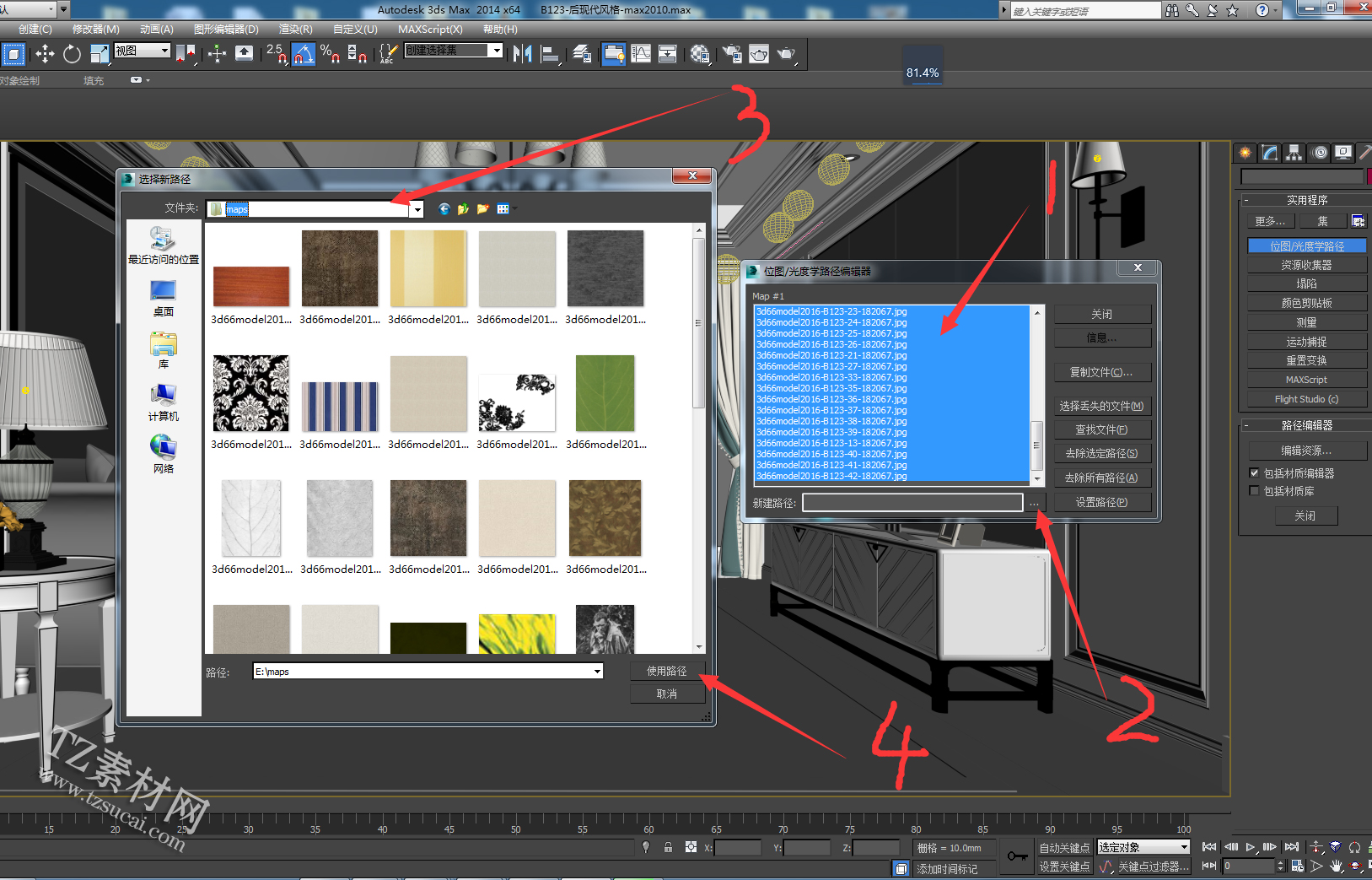Image resolution: width=1372 pixels, height=880 pixels.
Task: Expand the folder dropdown showing maps
Action: pos(417,209)
